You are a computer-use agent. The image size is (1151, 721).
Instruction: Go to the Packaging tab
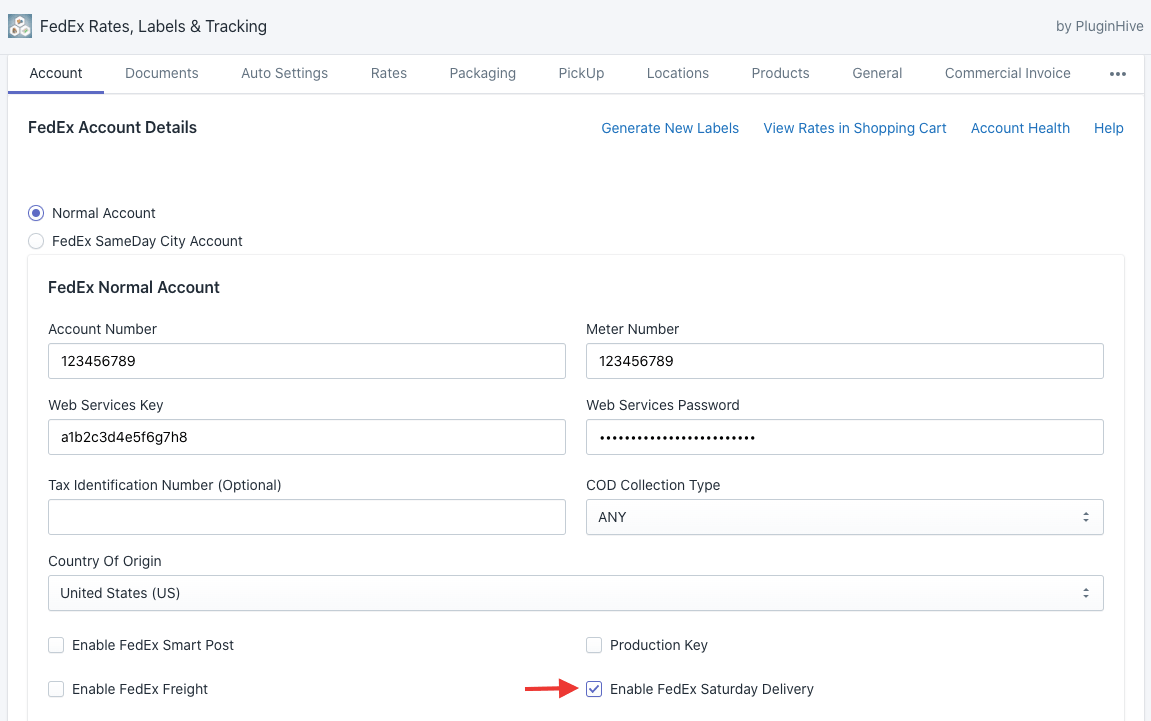click(483, 73)
